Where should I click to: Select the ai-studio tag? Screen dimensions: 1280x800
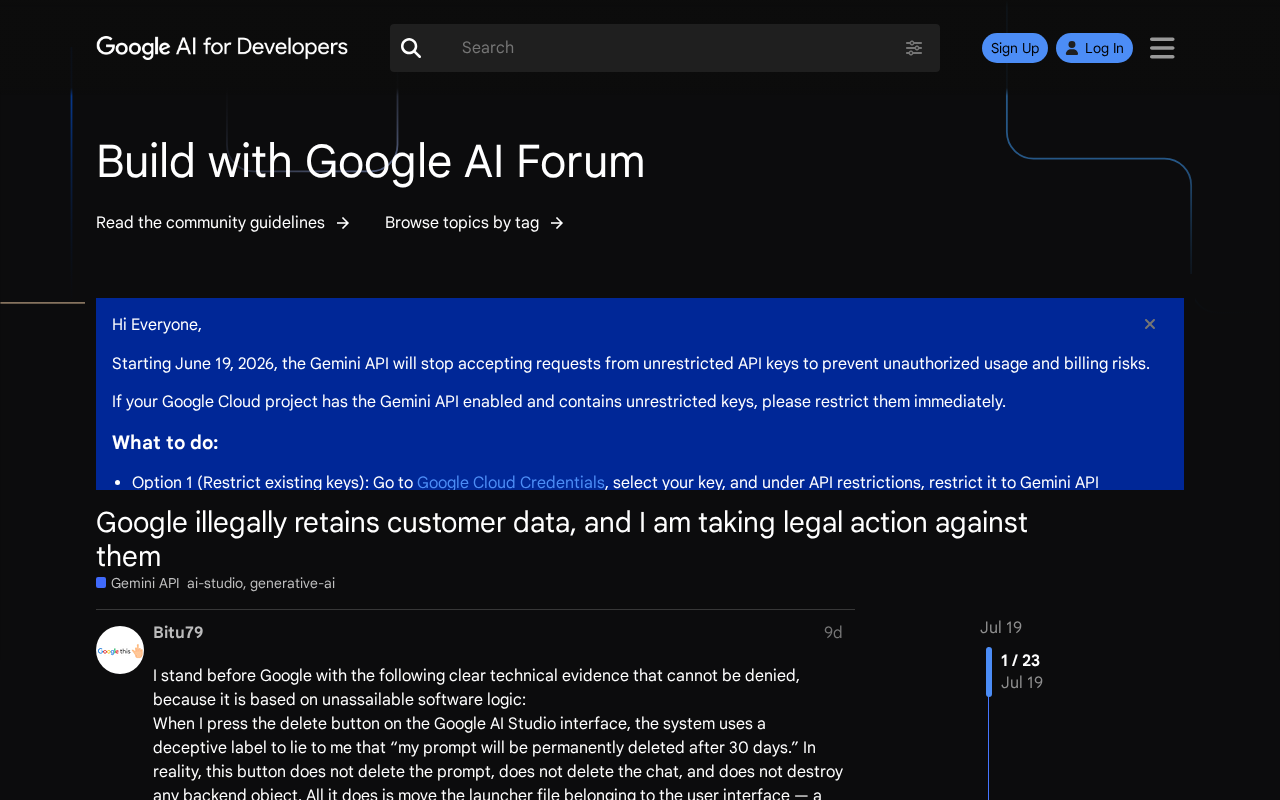[215, 583]
